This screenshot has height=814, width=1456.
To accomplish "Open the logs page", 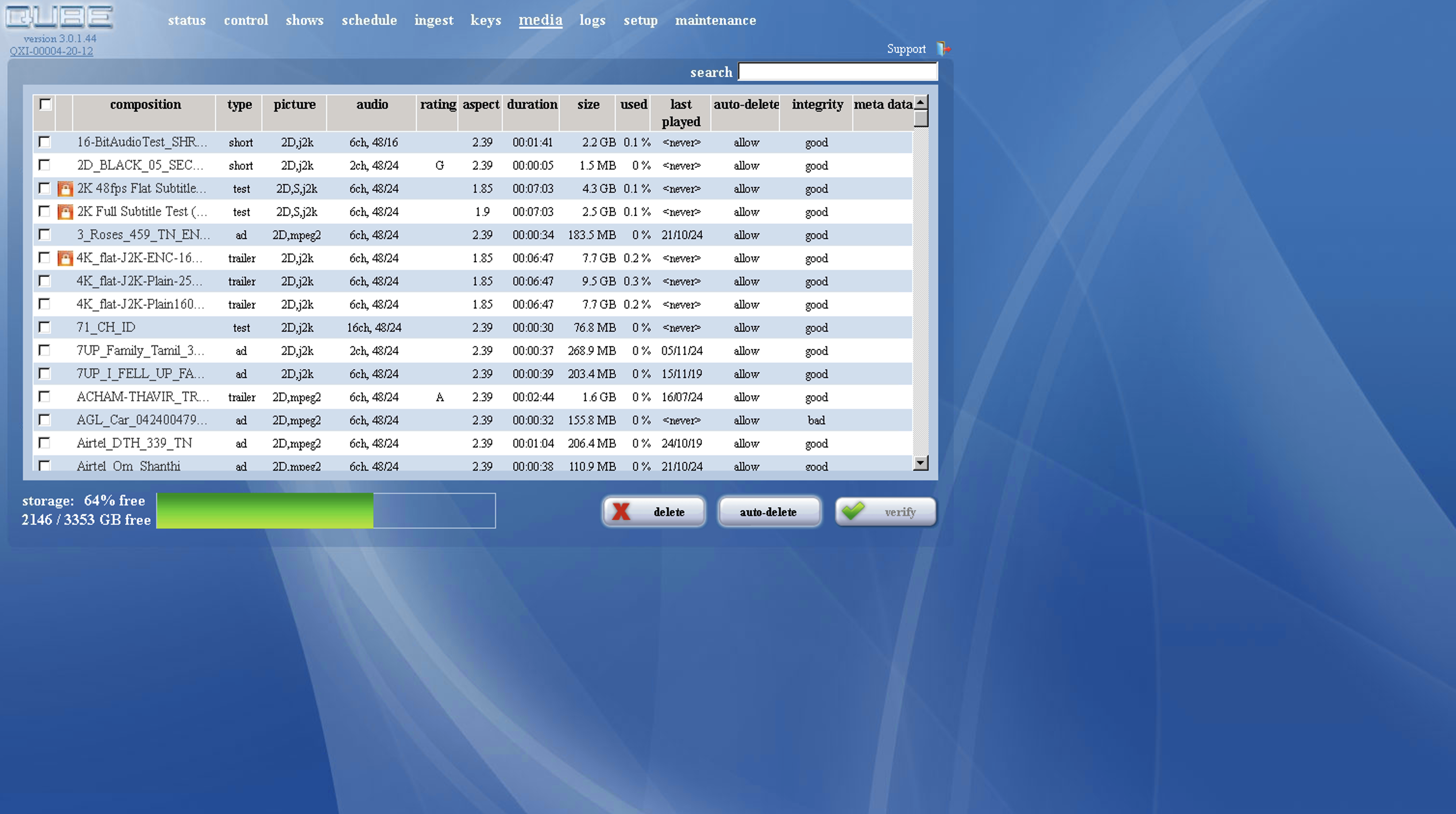I will tap(593, 20).
